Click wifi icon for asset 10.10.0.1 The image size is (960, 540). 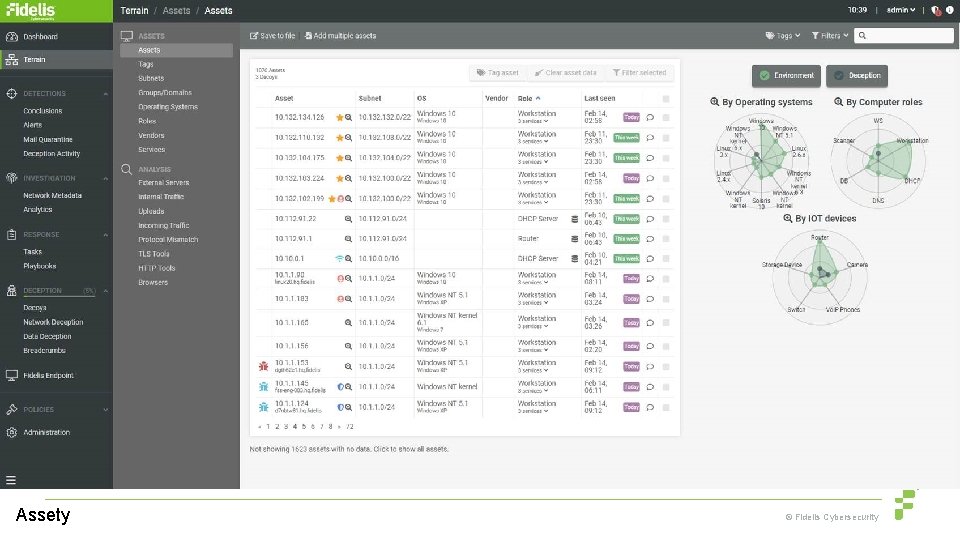(339, 259)
